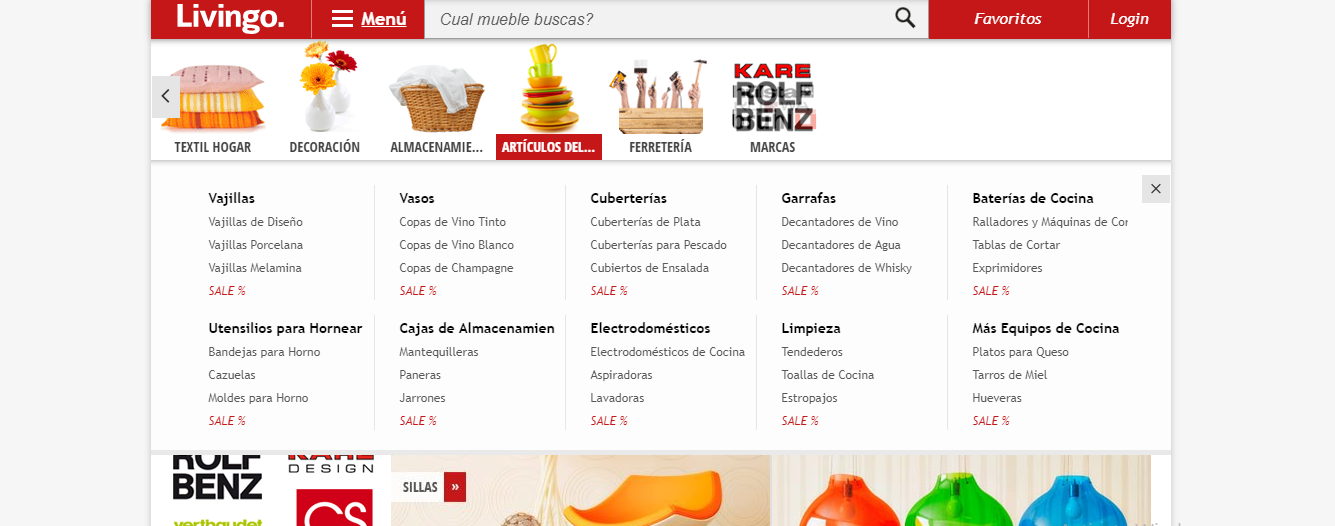The image size is (1335, 526).
Task: Open Vajillas Porcelana link
Action: 256,245
